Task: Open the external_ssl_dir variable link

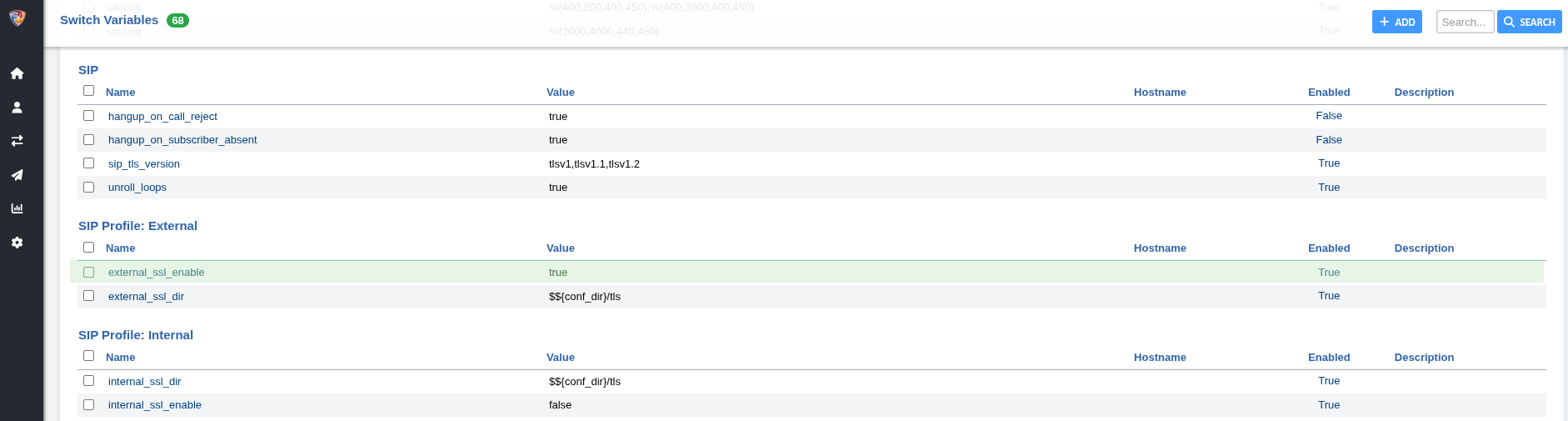Action: (146, 297)
